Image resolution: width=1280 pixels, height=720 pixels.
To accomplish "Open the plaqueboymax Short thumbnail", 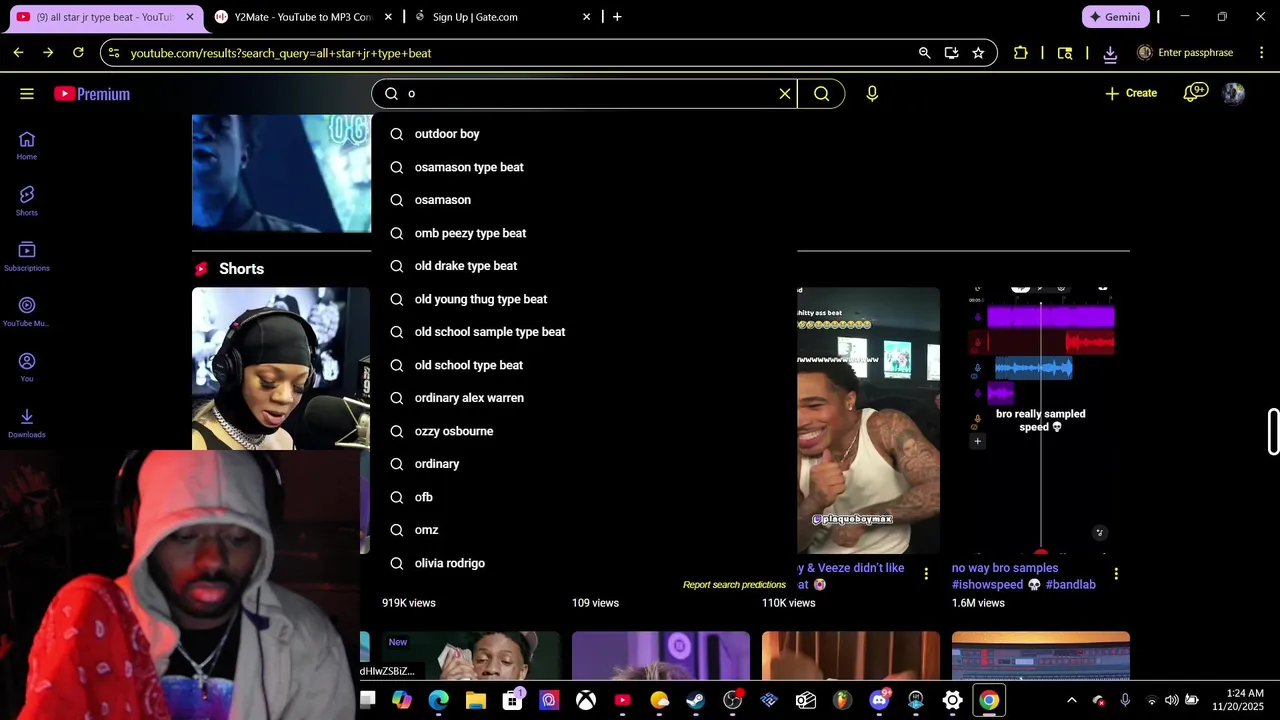I will click(x=868, y=420).
